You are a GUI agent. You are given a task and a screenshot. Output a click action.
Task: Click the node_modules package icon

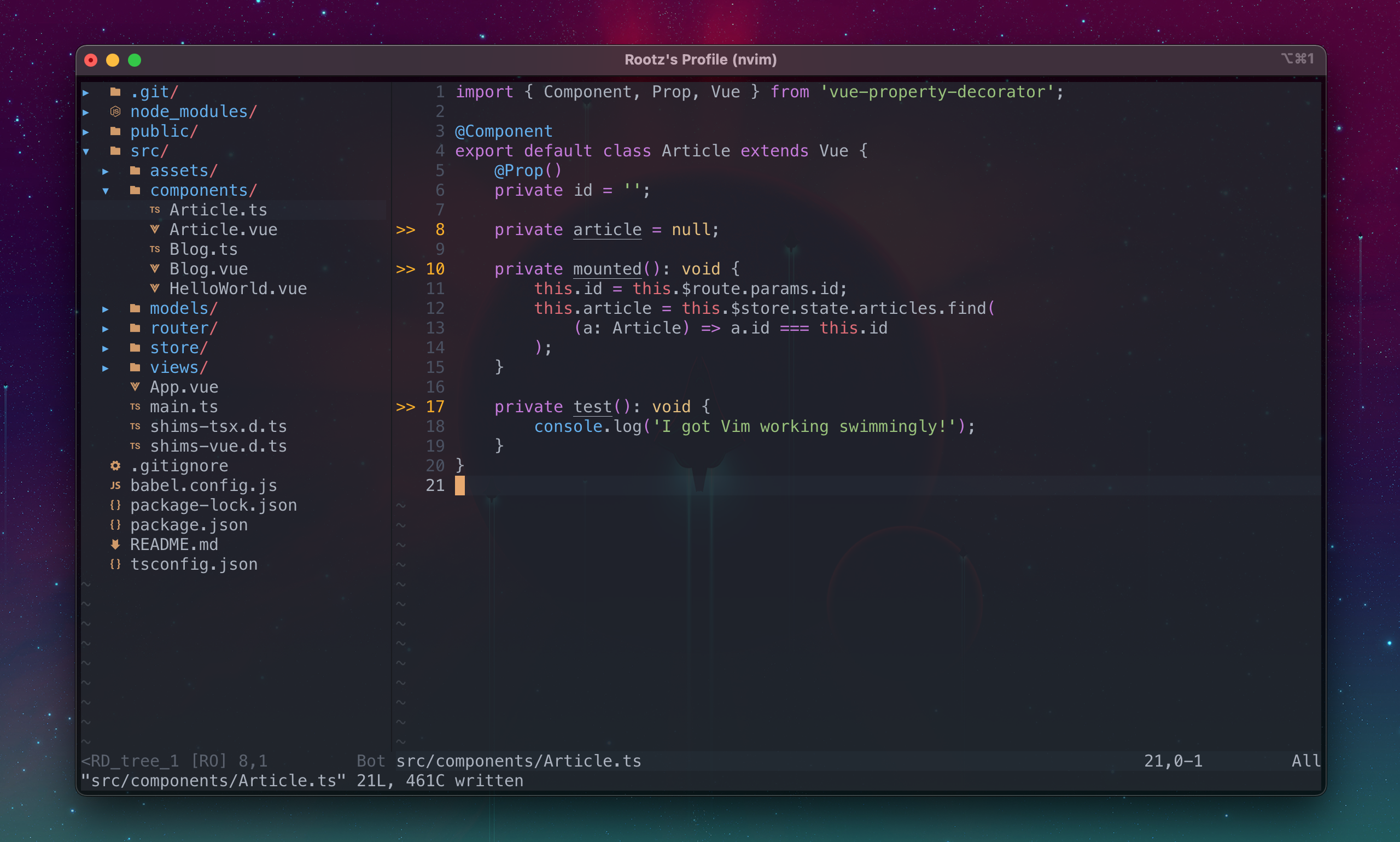click(x=115, y=111)
